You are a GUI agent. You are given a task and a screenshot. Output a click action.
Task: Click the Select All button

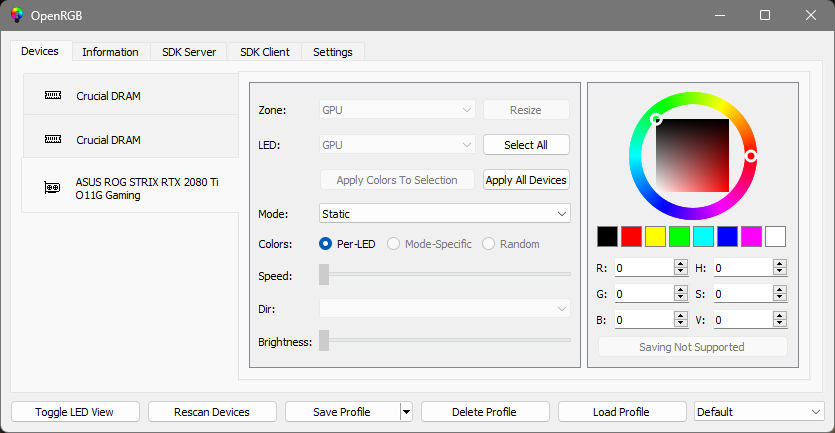tap(526, 145)
